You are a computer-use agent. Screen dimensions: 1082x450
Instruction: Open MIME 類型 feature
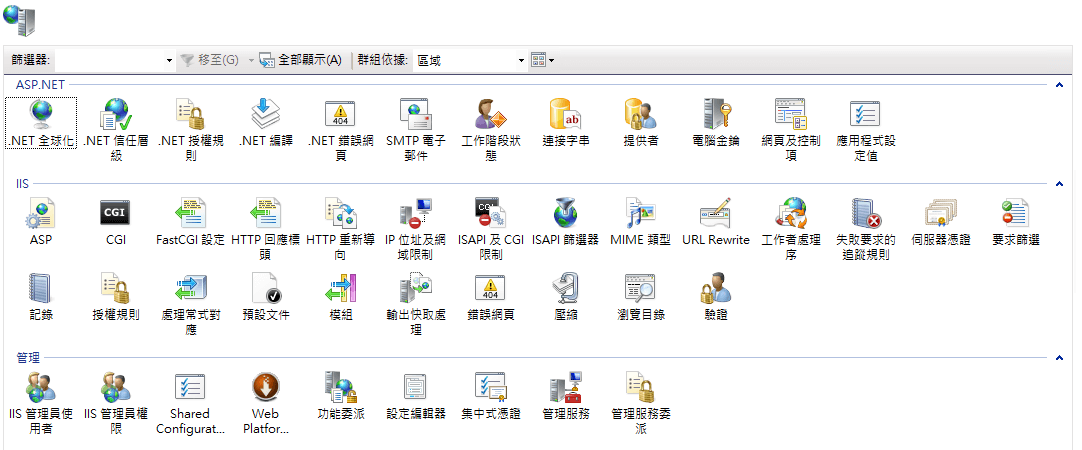640,222
